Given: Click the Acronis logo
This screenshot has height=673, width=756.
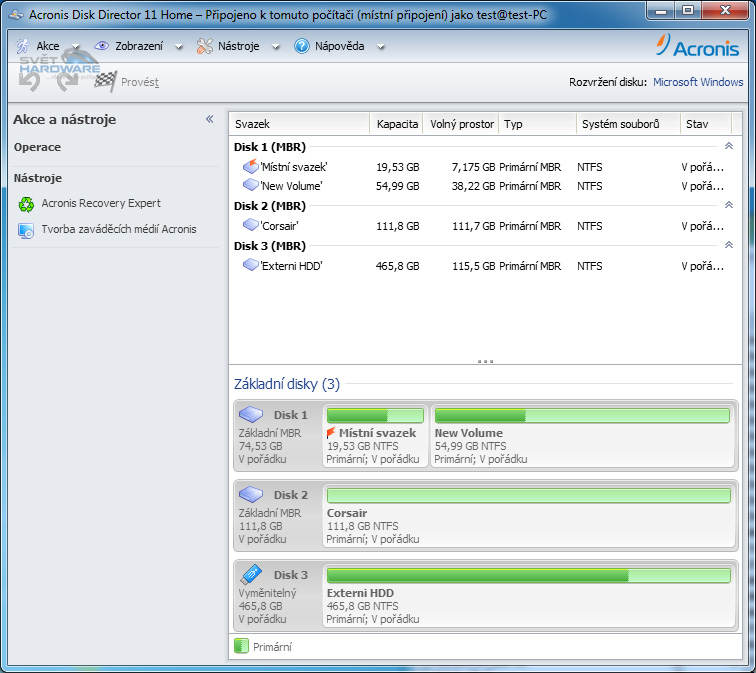Looking at the screenshot, I should [697, 45].
